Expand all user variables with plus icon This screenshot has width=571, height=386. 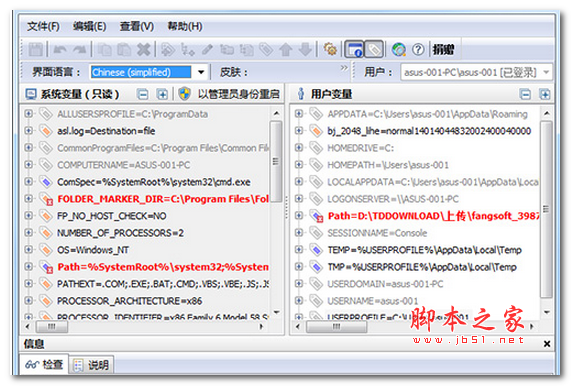pos(545,94)
